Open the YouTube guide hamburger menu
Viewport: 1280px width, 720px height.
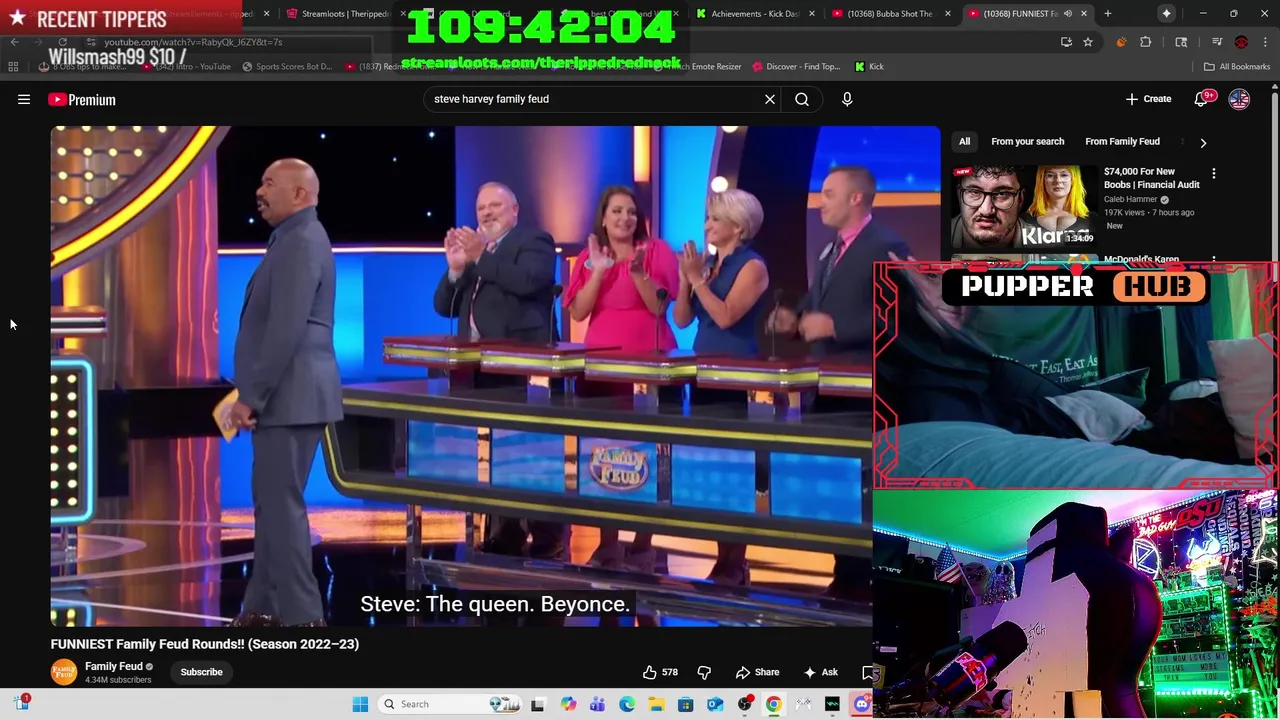pos(24,99)
